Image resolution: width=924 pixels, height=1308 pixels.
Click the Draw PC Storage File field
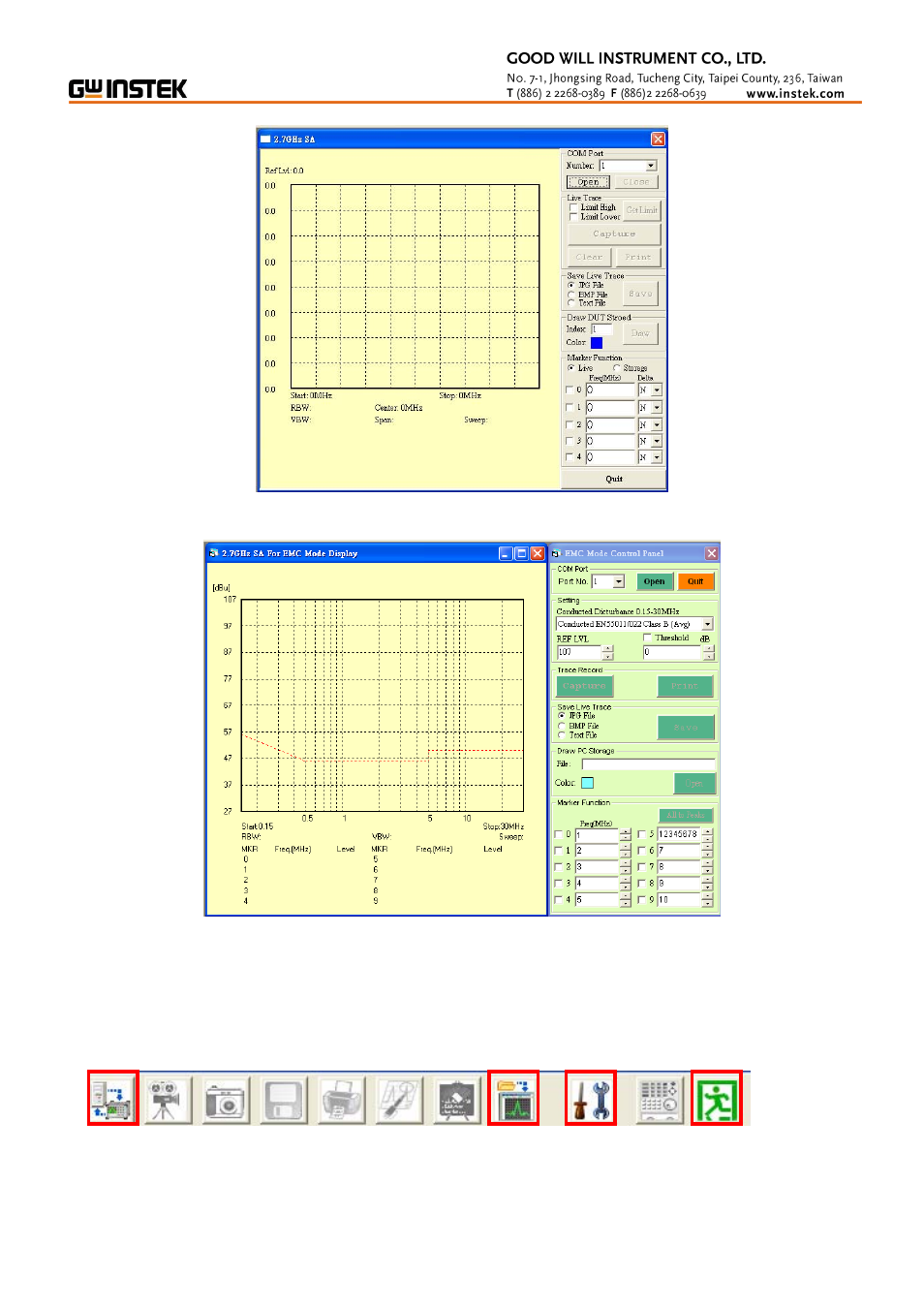pyautogui.click(x=648, y=764)
